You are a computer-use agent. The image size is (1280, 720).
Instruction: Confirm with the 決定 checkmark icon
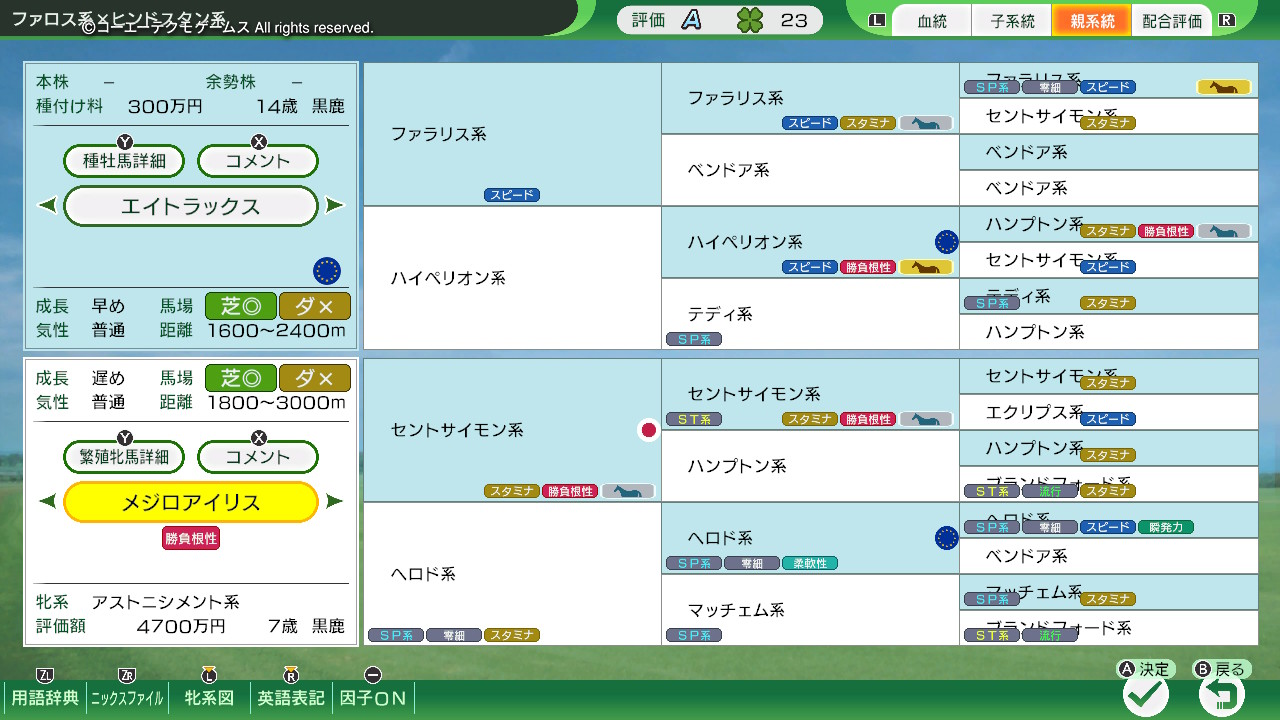[x=1145, y=694]
